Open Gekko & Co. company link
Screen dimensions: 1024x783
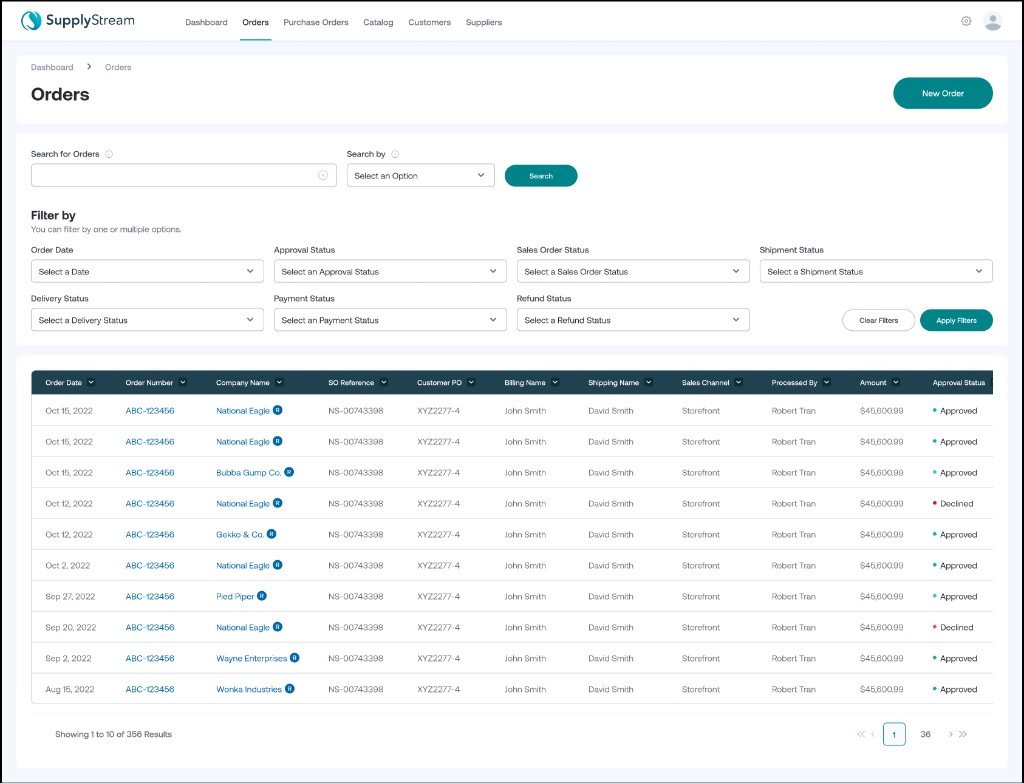click(240, 534)
